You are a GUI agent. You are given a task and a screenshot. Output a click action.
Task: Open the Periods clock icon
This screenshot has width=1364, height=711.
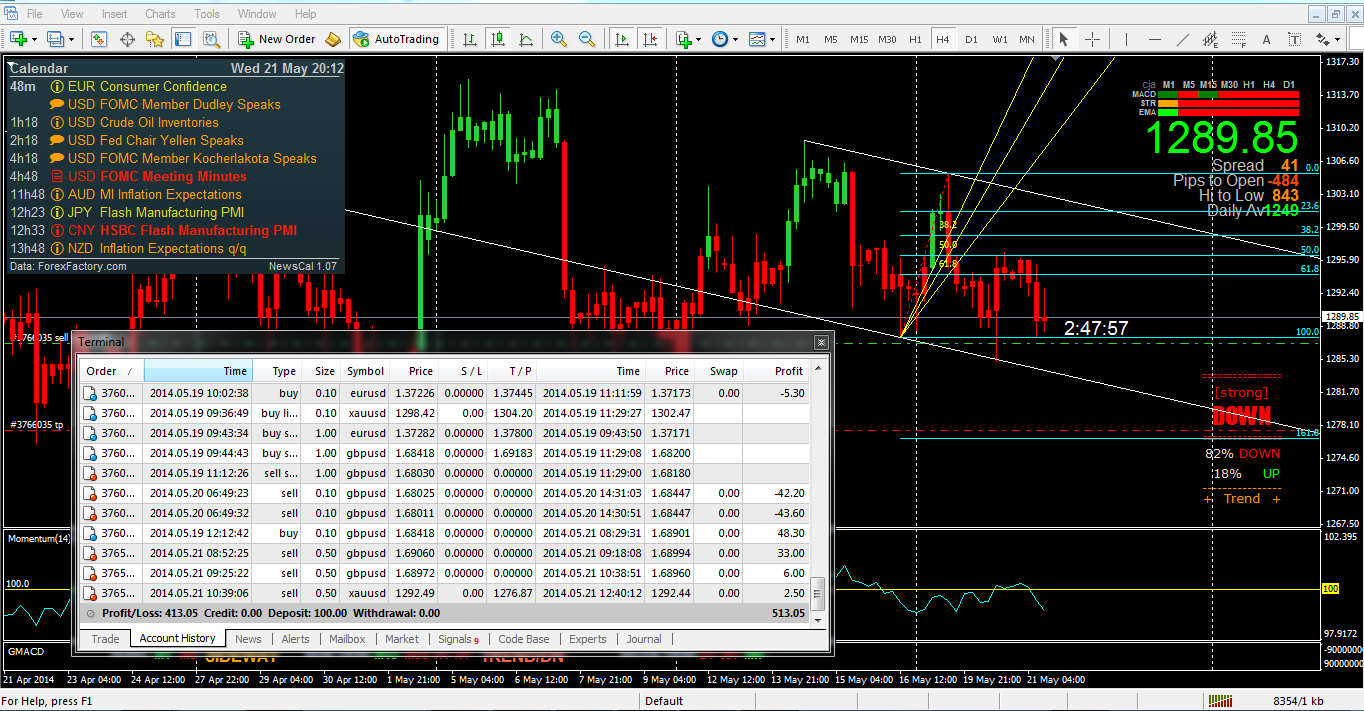pyautogui.click(x=720, y=39)
